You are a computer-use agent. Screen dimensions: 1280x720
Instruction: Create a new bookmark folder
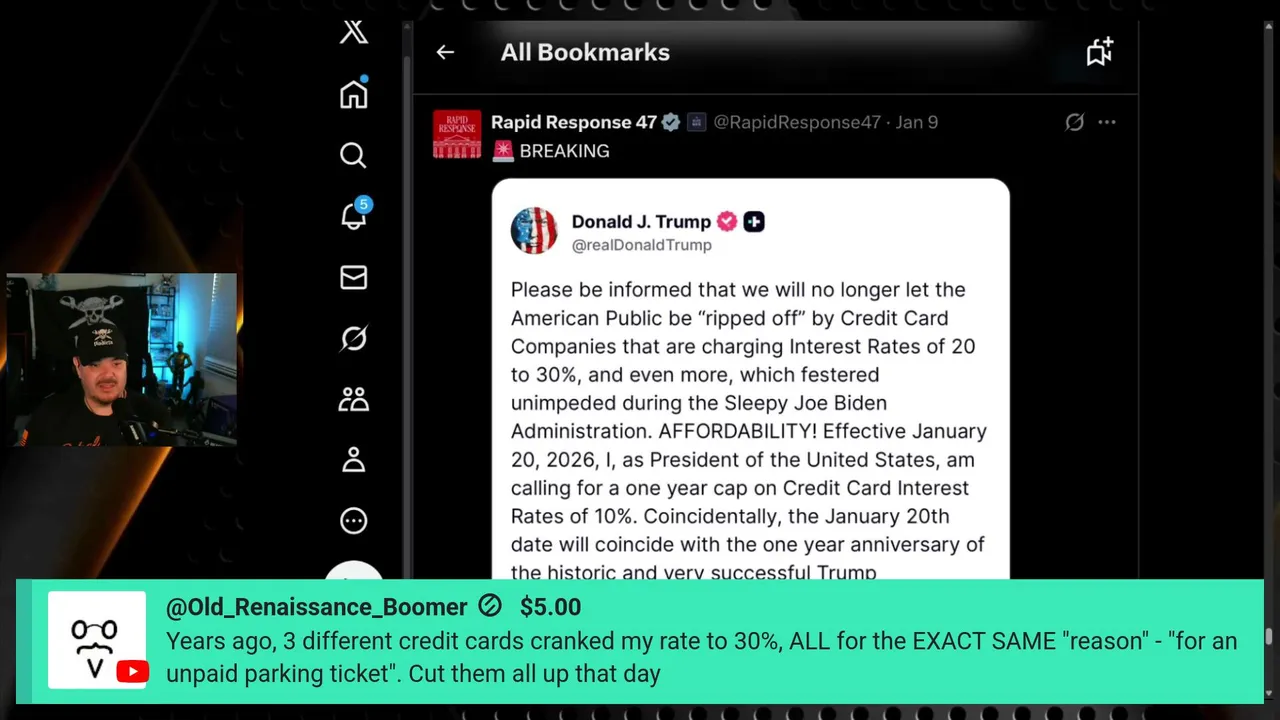click(1099, 52)
